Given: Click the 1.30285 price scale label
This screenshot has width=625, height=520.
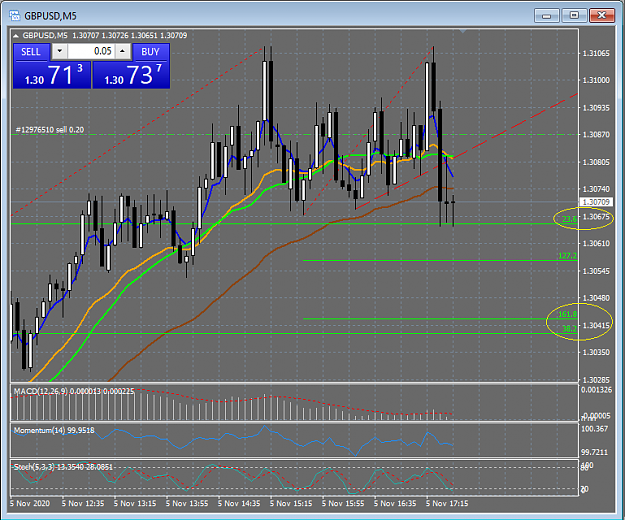Looking at the screenshot, I should click(596, 380).
